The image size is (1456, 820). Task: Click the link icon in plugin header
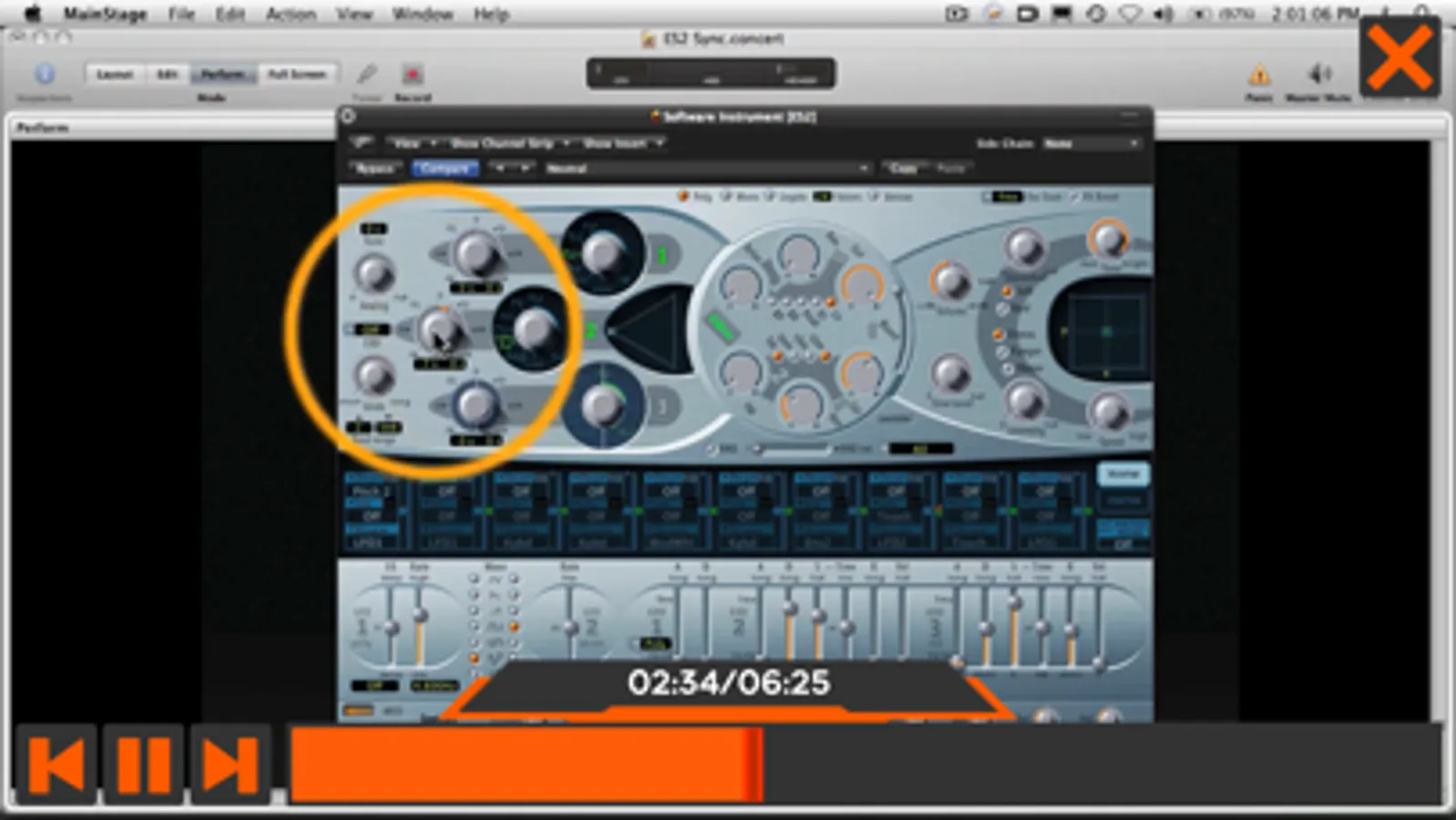tap(362, 143)
